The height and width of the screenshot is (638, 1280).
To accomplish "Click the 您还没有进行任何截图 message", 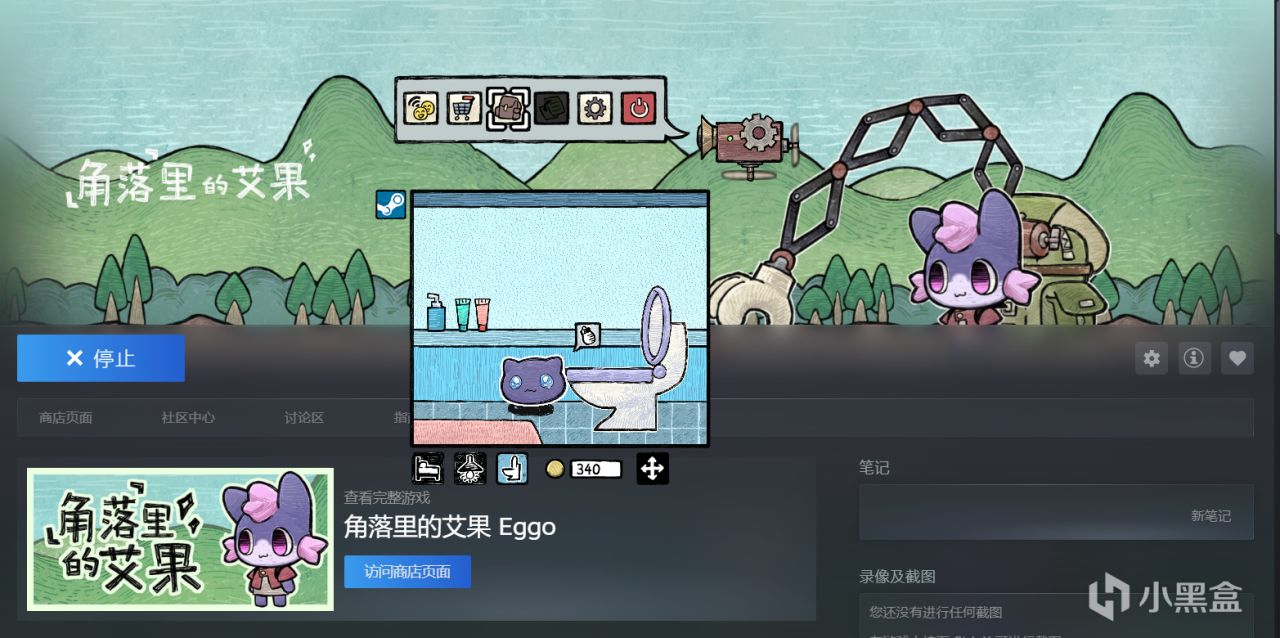I will (935, 612).
